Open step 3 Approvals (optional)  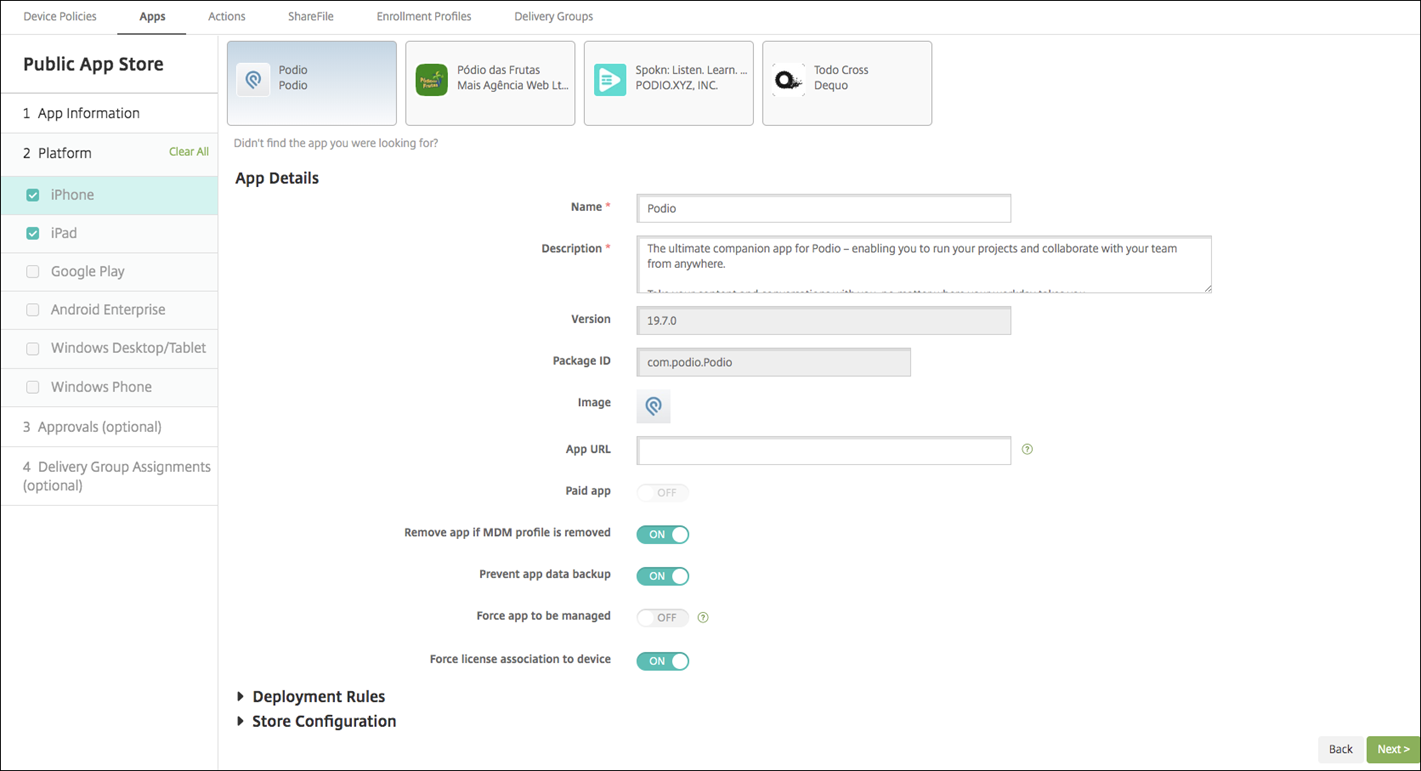(109, 427)
